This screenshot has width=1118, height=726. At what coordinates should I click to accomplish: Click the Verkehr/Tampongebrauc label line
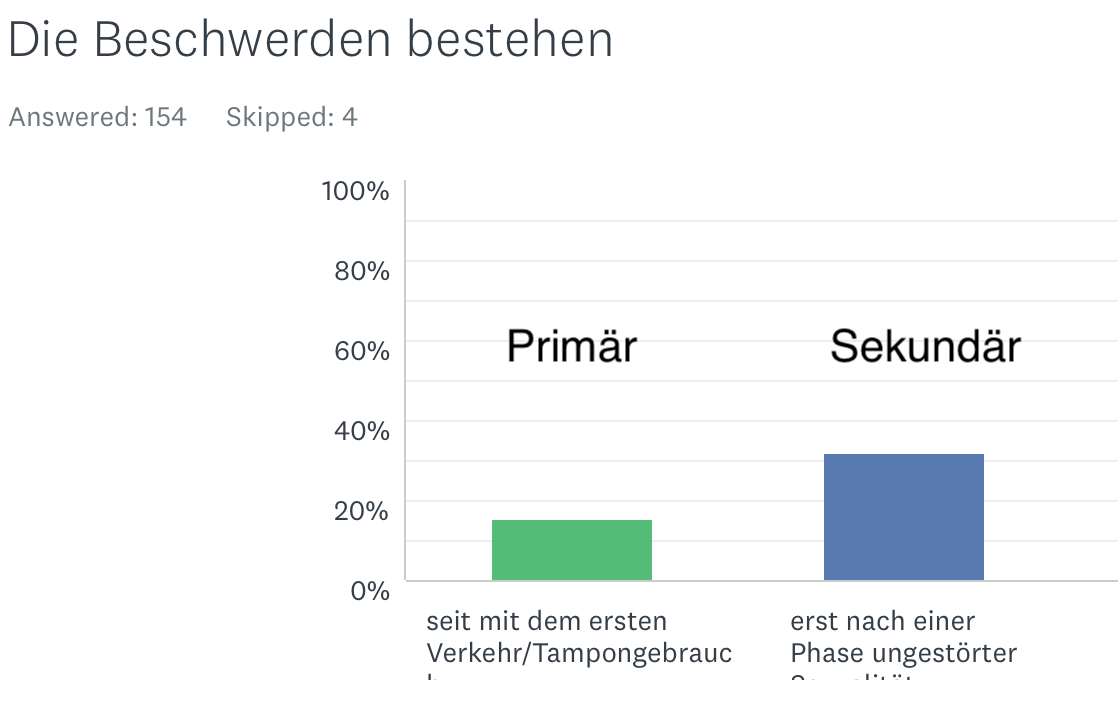pos(579,653)
